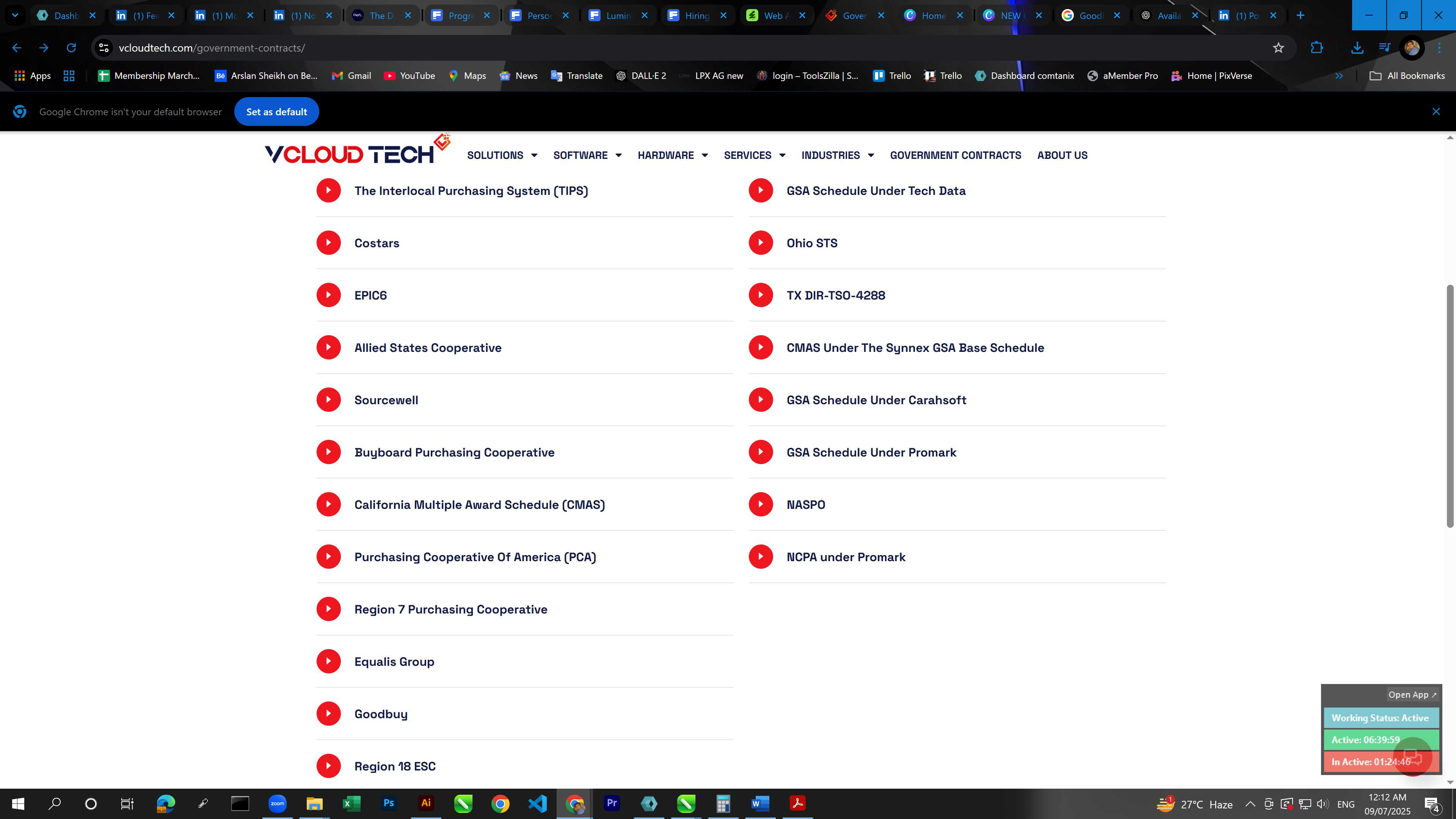Open California Multiple Award Schedule (CMAS) link

pos(479,504)
